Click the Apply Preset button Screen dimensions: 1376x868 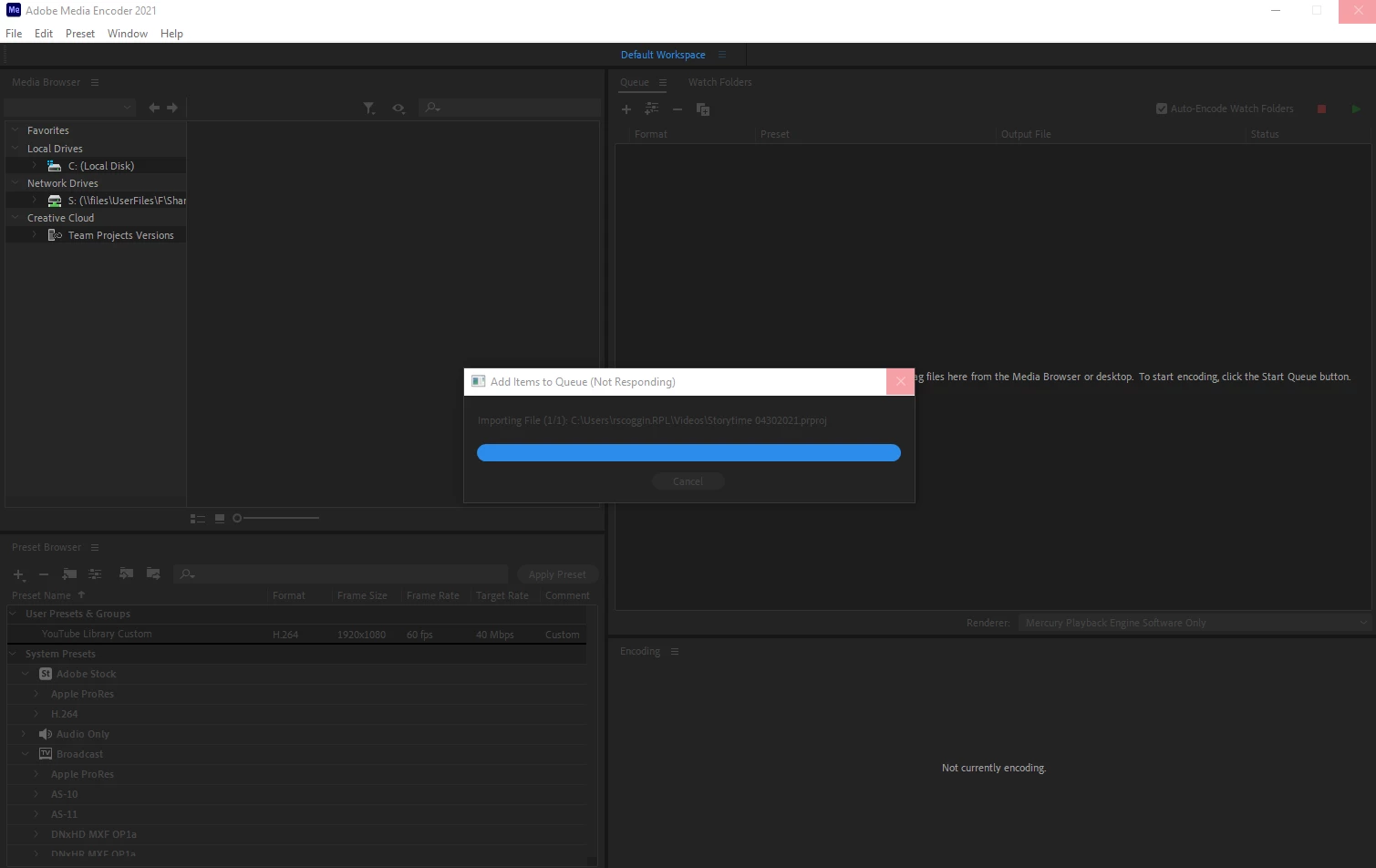[557, 574]
